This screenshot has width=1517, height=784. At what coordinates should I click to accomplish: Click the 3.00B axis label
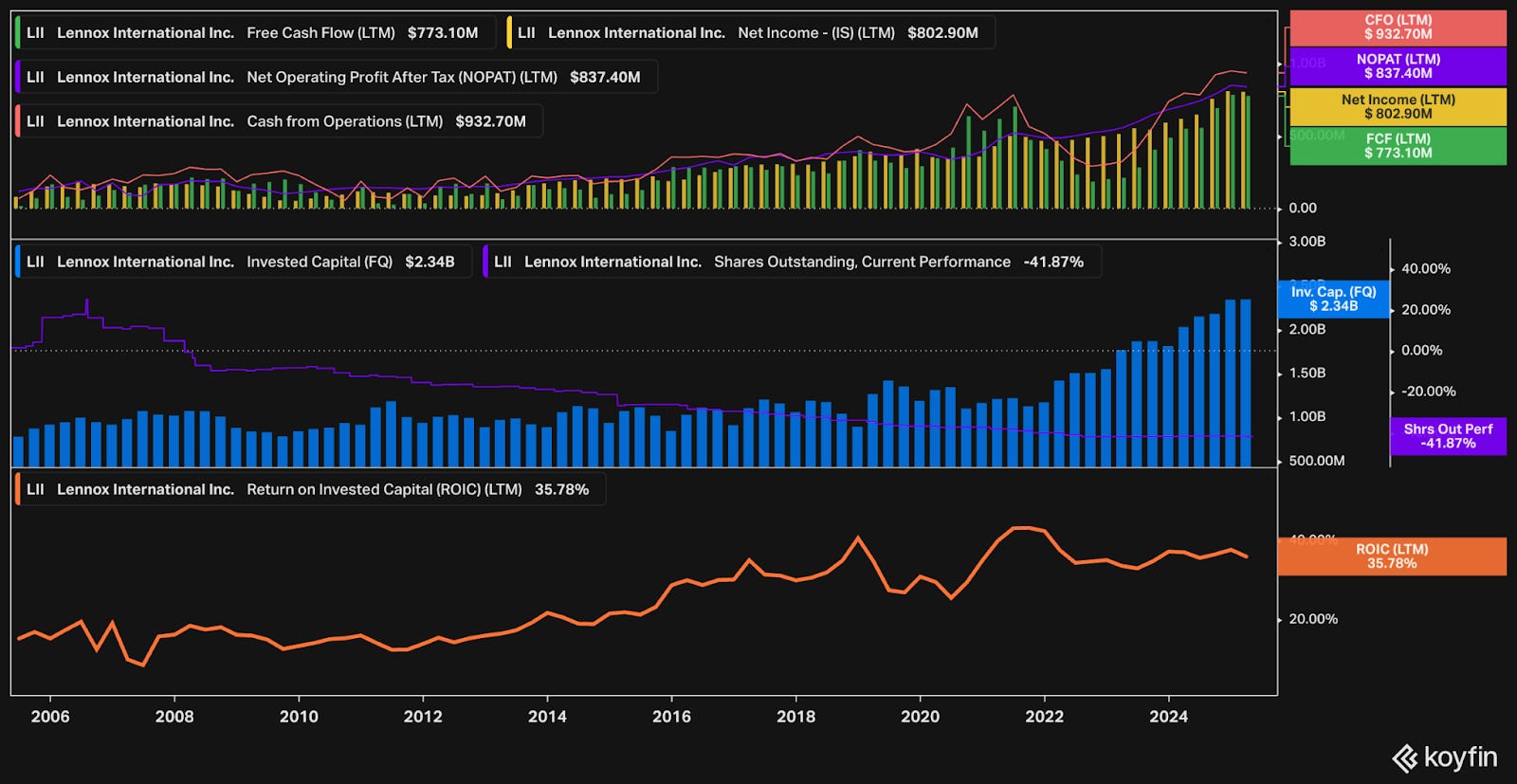pyautogui.click(x=1307, y=242)
